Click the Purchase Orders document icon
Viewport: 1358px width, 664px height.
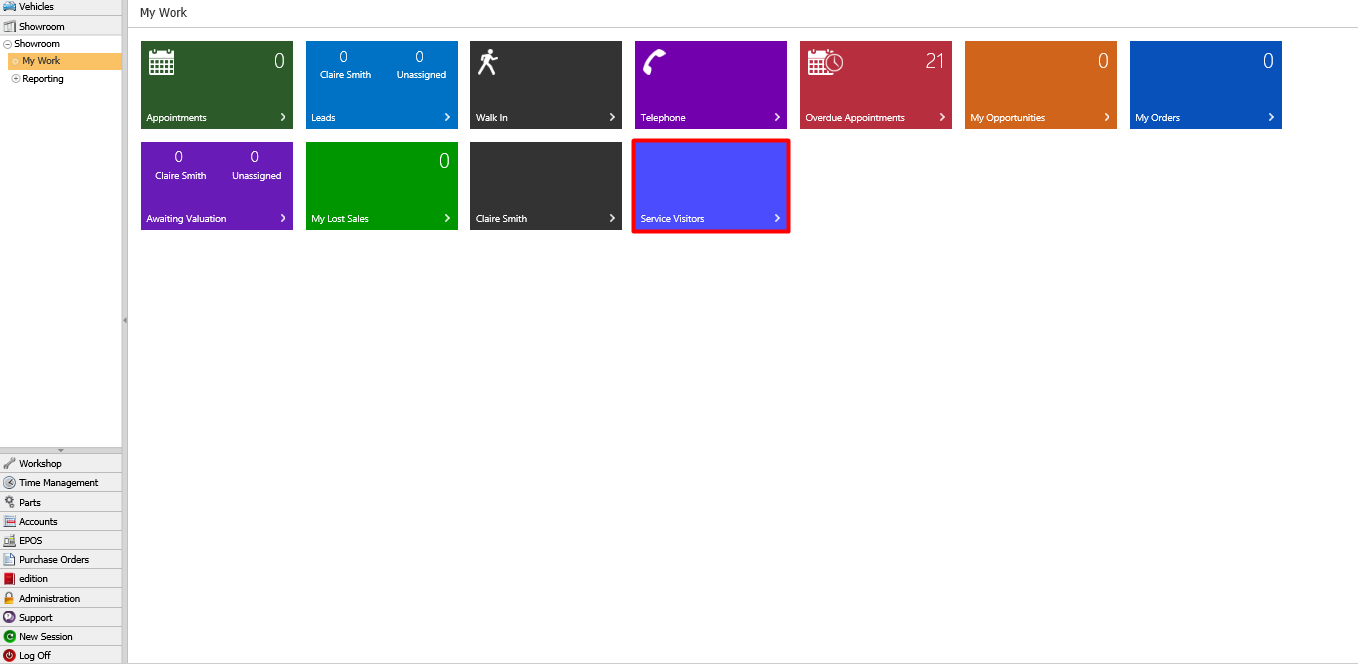[9, 559]
